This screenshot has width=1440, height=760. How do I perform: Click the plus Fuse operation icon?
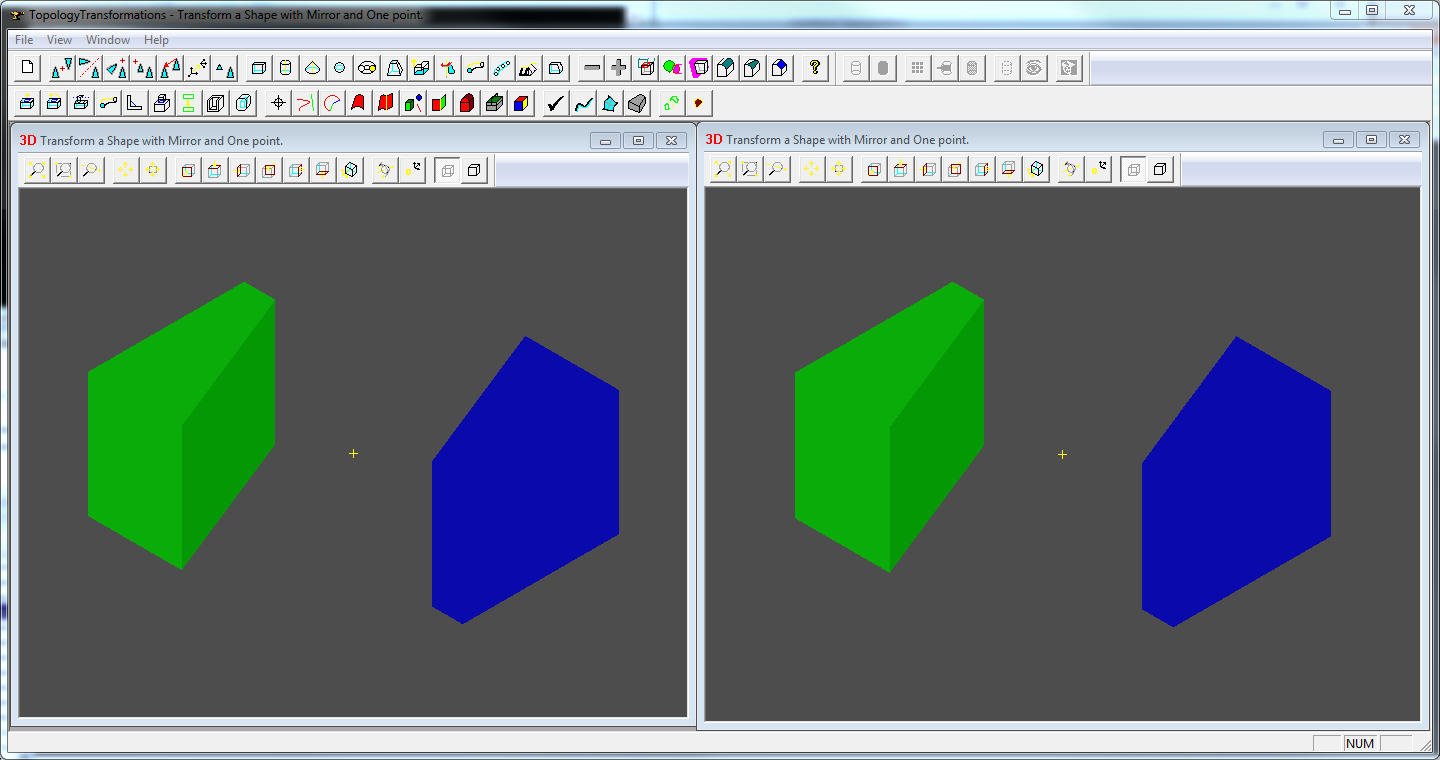[619, 68]
